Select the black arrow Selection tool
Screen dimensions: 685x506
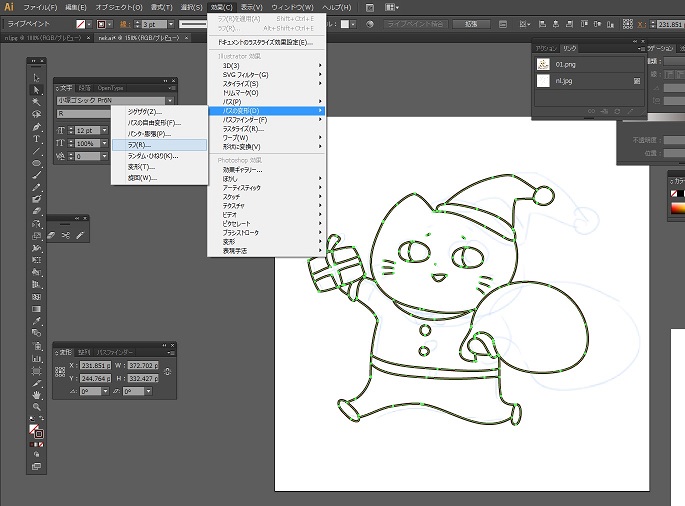[x=36, y=78]
